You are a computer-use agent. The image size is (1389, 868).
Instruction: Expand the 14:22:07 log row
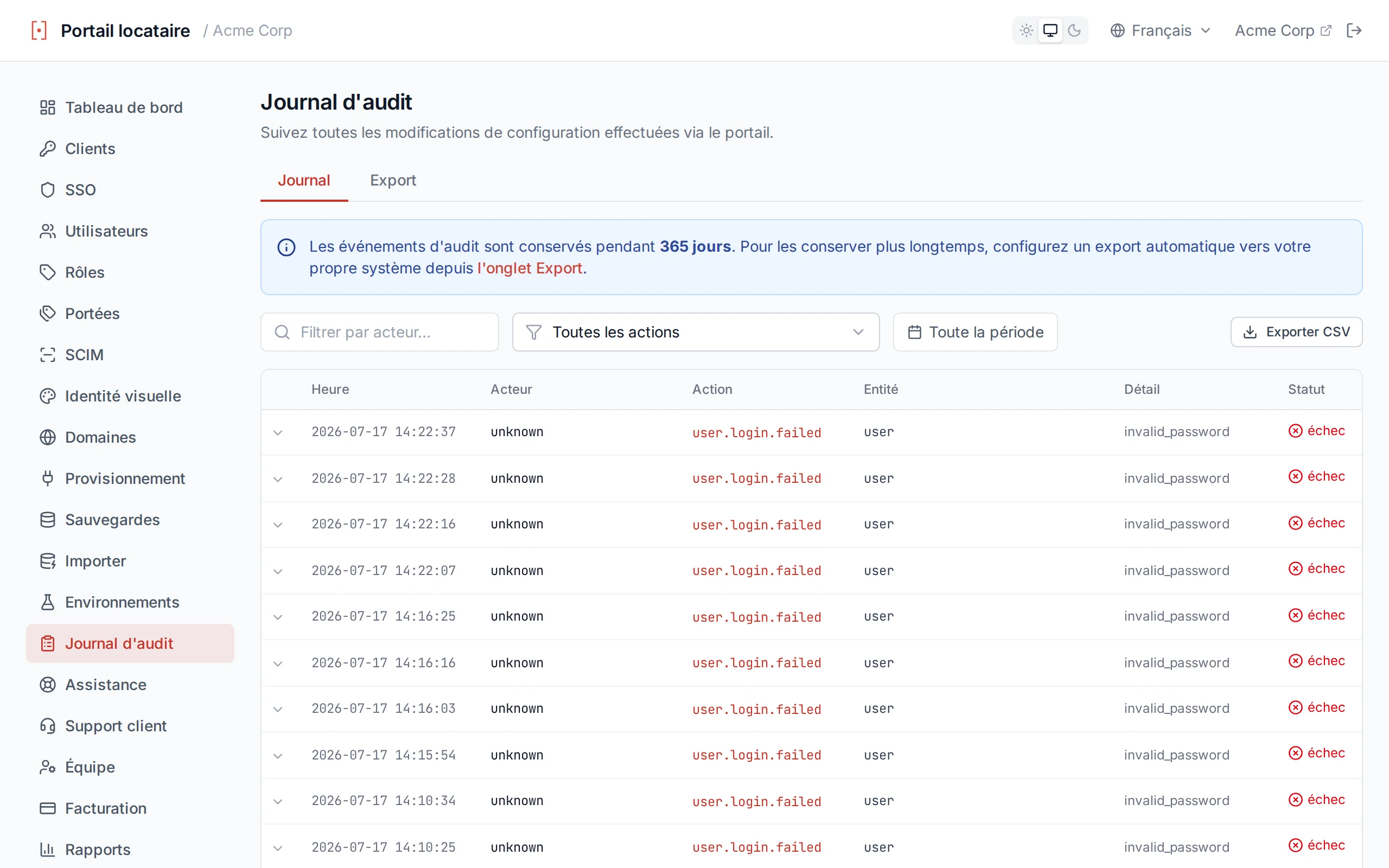click(x=278, y=571)
